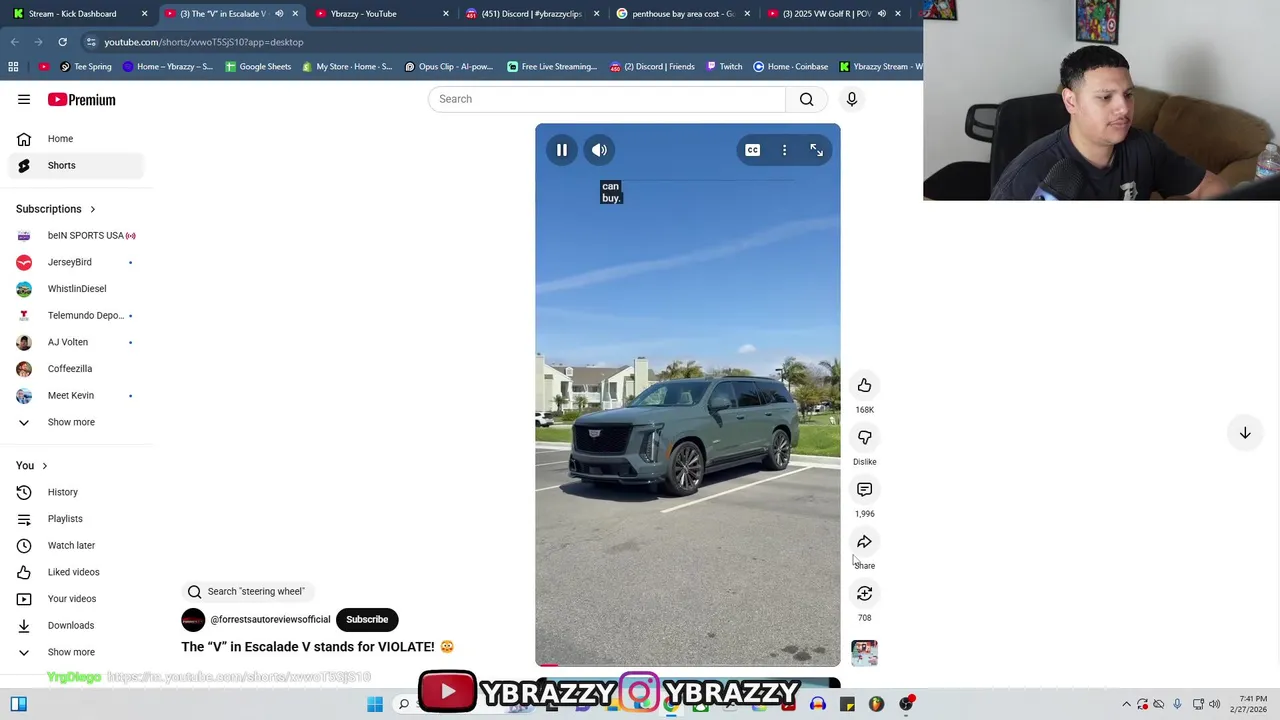Viewport: 1280px width, 720px height.
Task: Open the Meet Kevin channel
Action: [x=76, y=395]
